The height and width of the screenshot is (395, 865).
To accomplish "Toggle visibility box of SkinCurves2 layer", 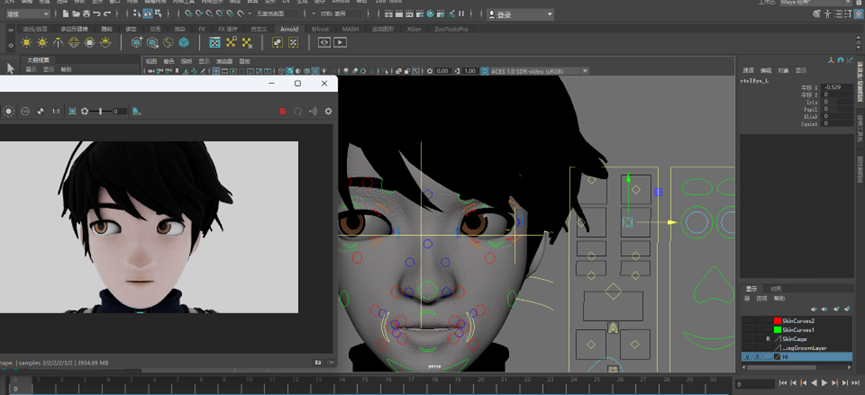I will 747,321.
